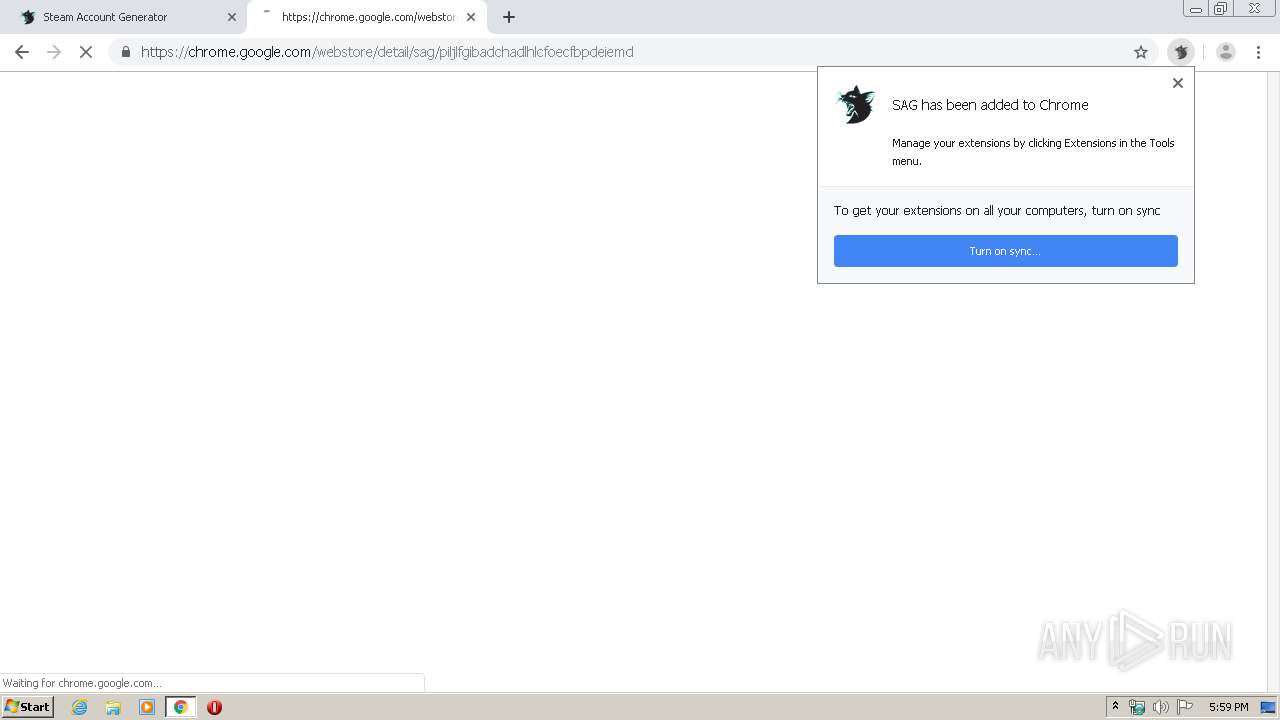
Task: Open a new tab
Action: [509, 17]
